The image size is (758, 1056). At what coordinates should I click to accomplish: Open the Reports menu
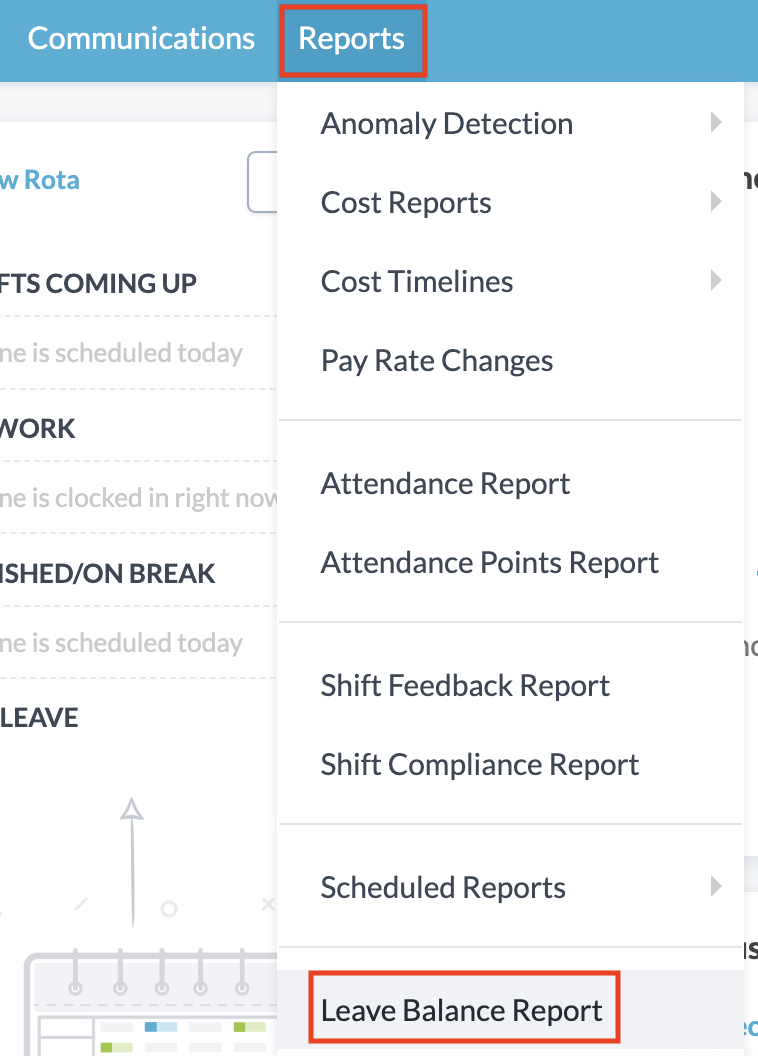pos(352,39)
